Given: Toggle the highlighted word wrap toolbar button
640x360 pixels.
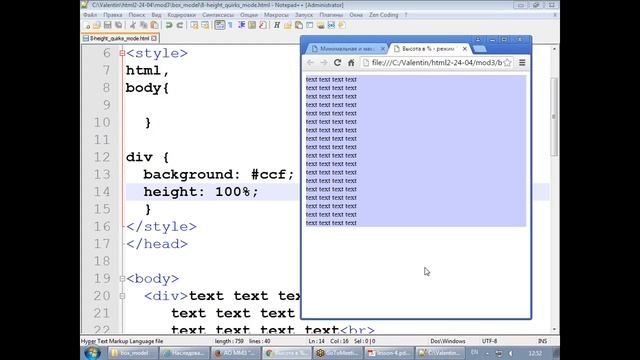Looking at the screenshot, I should pyautogui.click(x=220, y=25).
